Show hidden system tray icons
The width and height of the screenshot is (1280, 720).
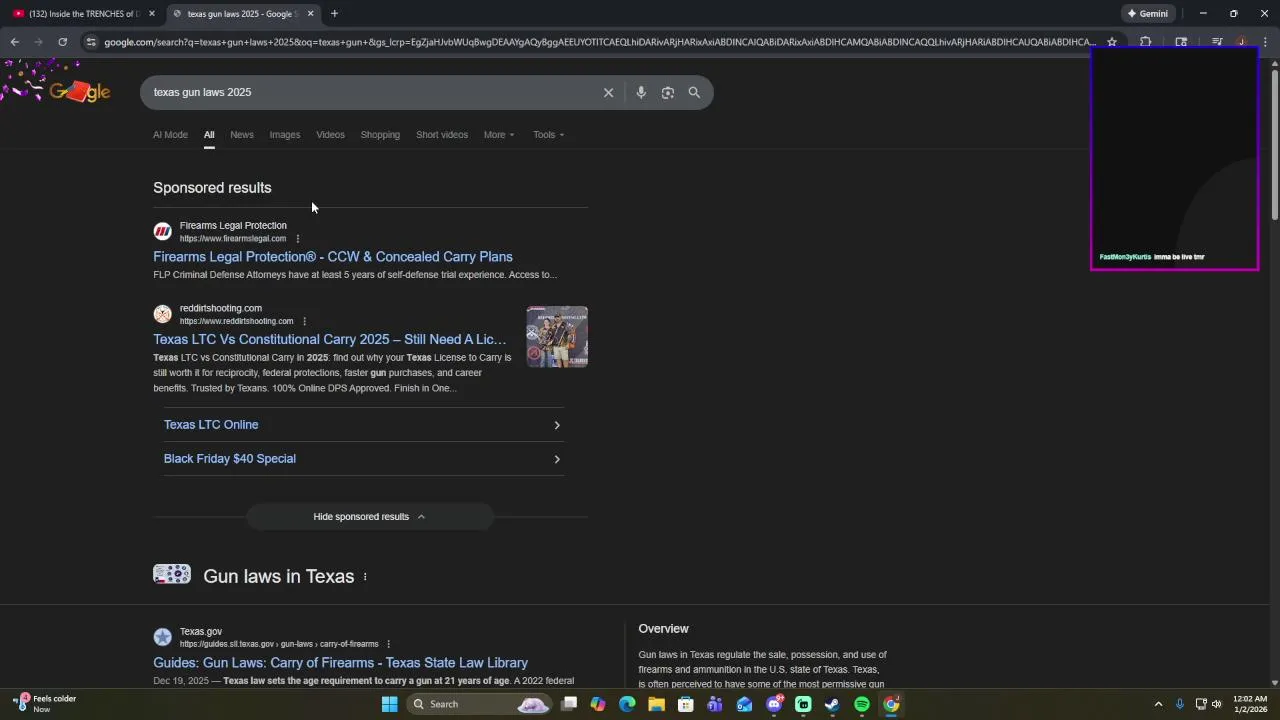1158,704
